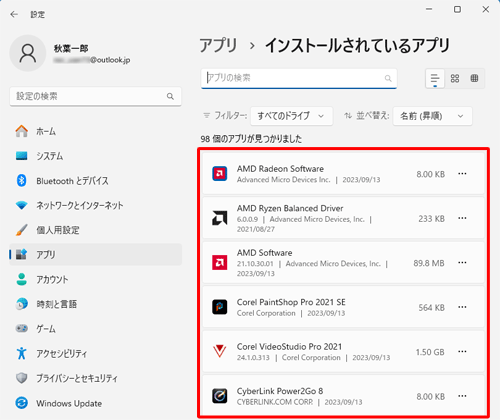
Task: Open ゲーム settings
Action: point(96,329)
